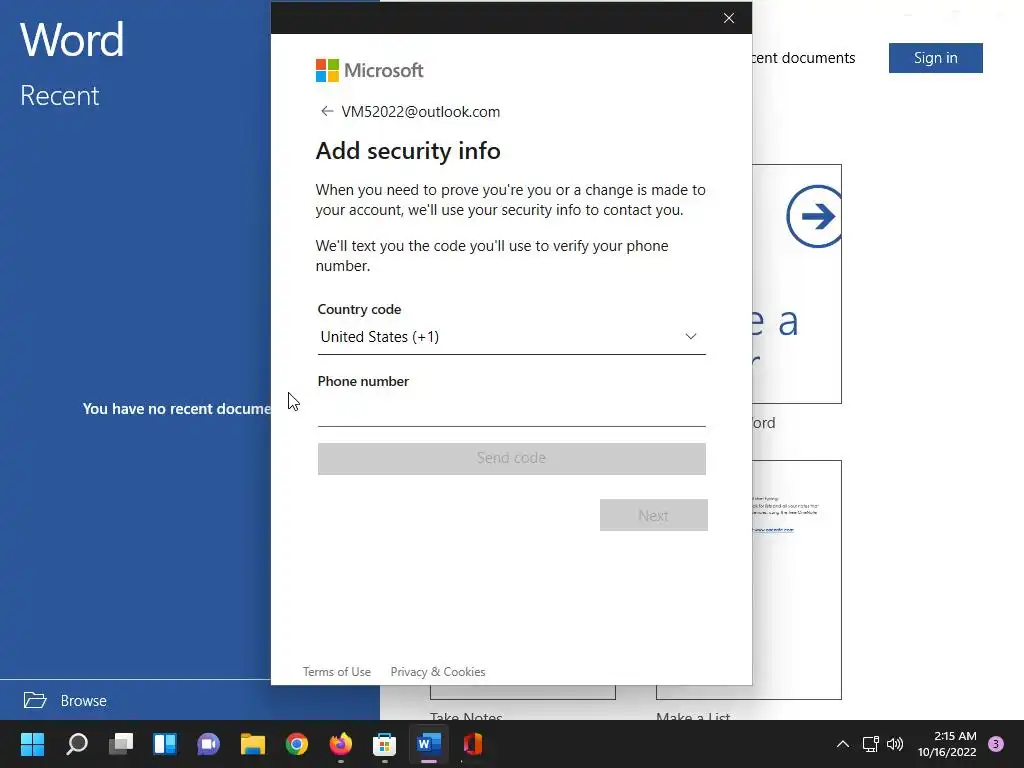This screenshot has width=1024, height=768.
Task: Launch Firefox from the taskbar
Action: pos(340,744)
